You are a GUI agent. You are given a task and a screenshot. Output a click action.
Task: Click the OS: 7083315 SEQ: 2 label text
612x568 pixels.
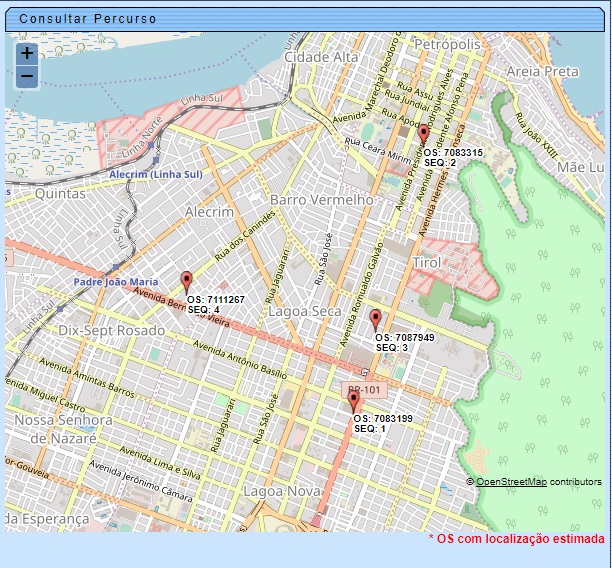pos(453,157)
